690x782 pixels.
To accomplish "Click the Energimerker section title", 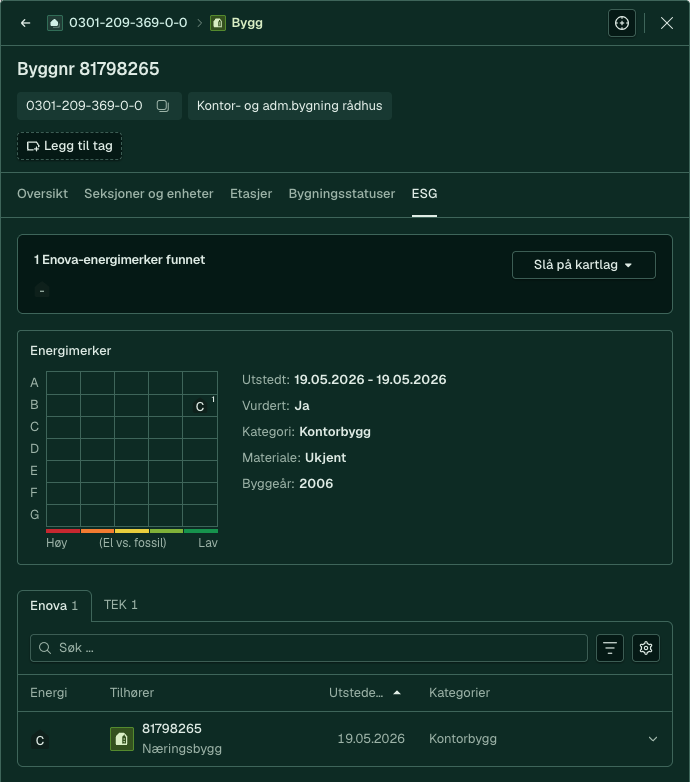I will [70, 351].
